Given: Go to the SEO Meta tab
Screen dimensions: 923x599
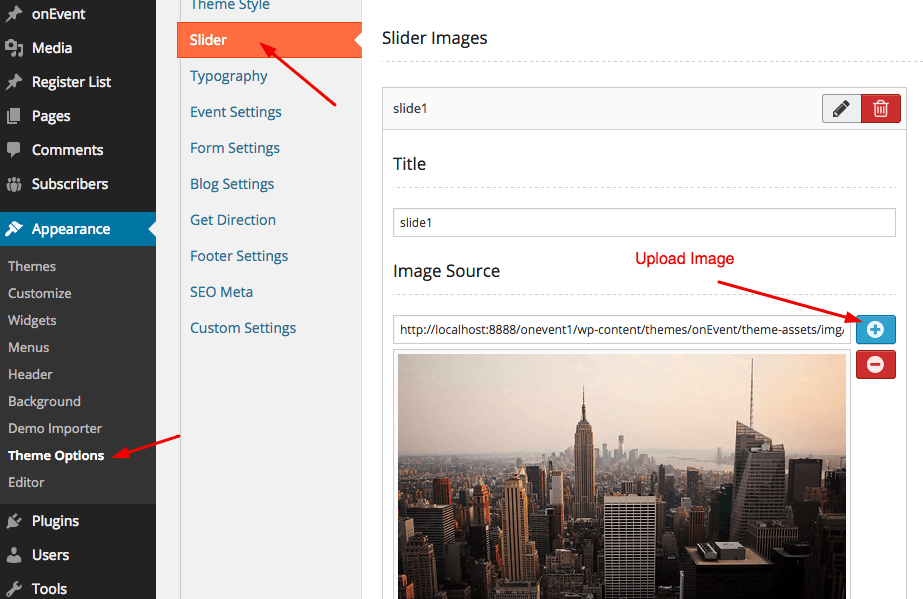Looking at the screenshot, I should click(x=221, y=292).
